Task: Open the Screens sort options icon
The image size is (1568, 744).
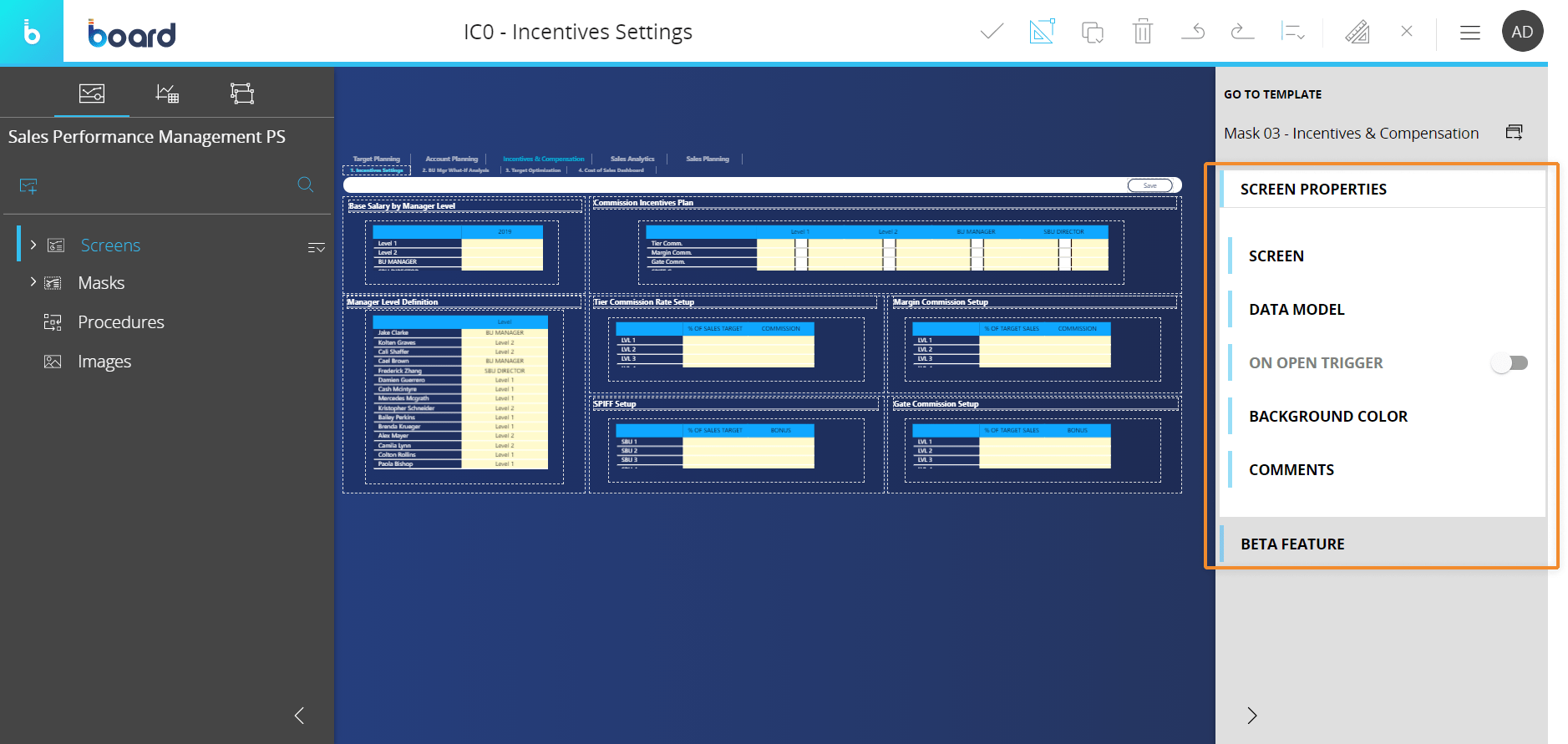Action: 316,247
